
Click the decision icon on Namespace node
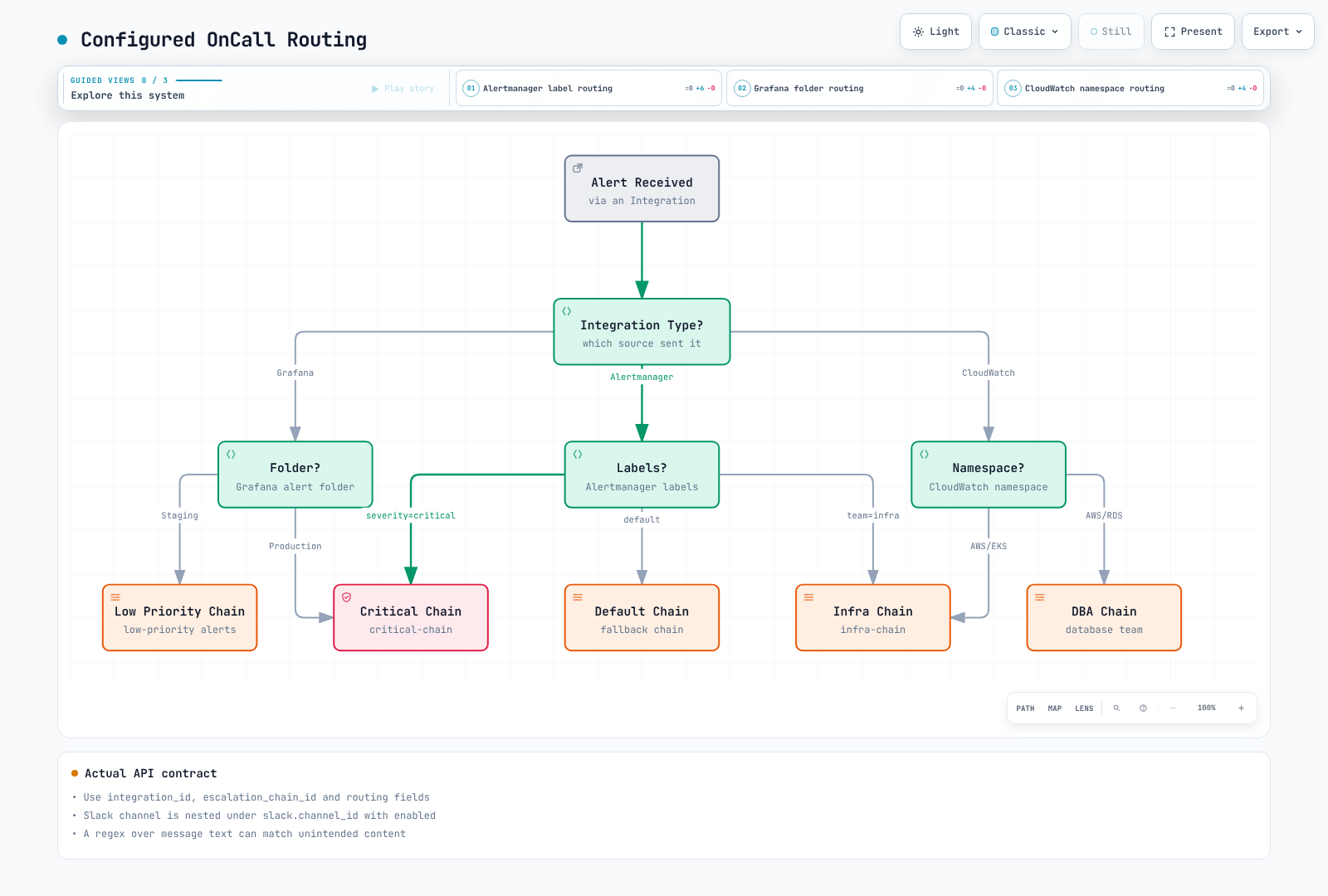pos(924,455)
